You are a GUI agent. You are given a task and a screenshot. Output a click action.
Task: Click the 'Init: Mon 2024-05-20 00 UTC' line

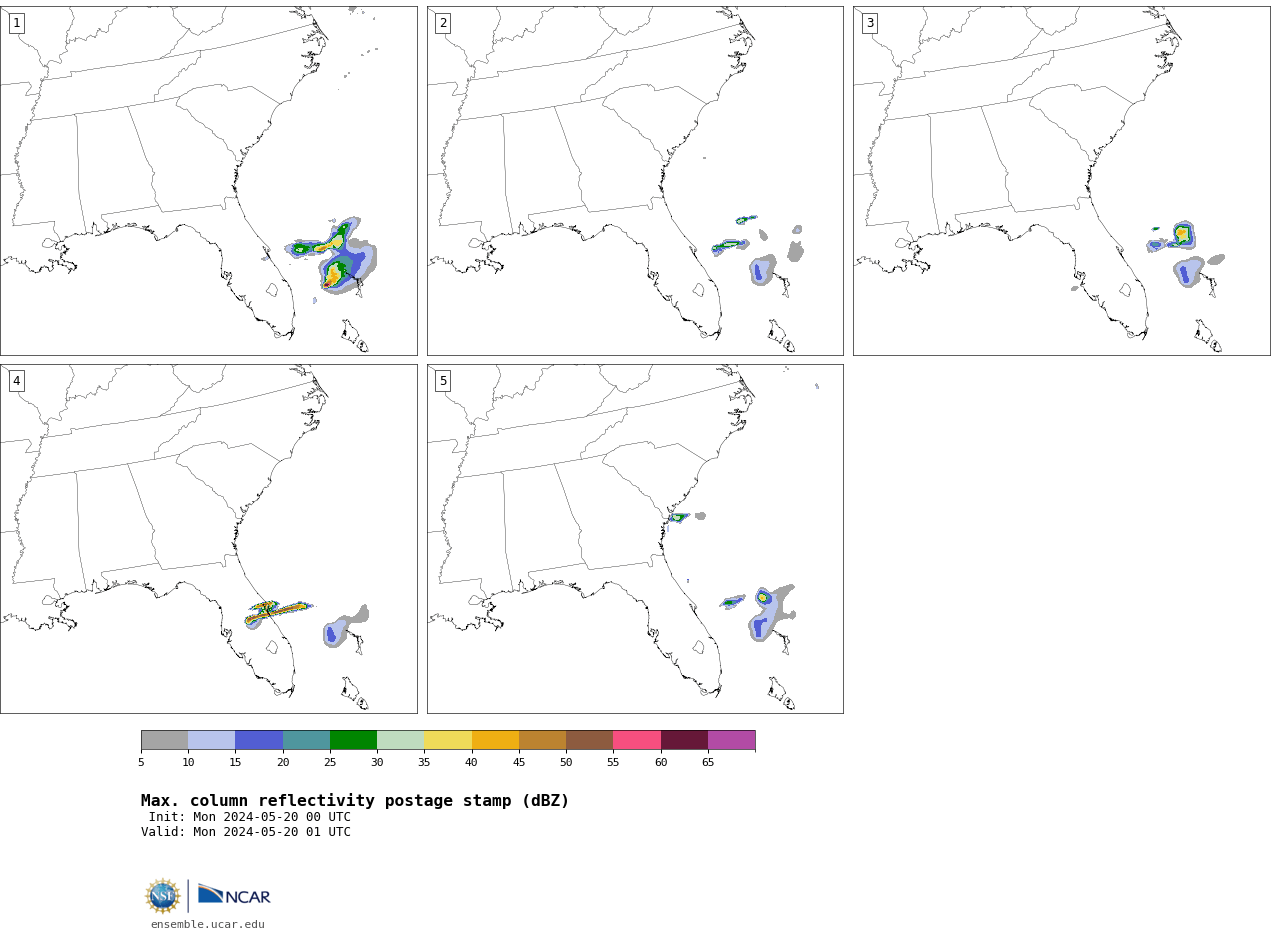click(x=250, y=817)
